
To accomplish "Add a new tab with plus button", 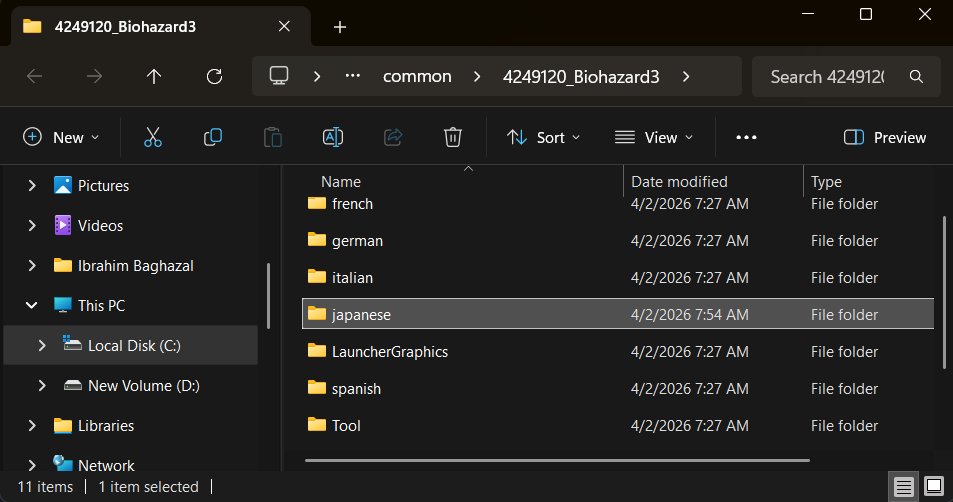I will [x=340, y=27].
